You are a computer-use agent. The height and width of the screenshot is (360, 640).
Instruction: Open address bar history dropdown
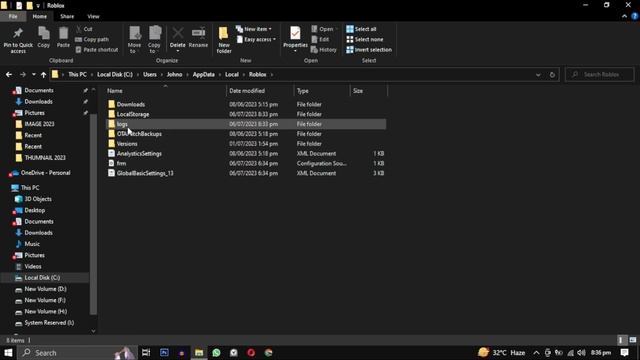[x=538, y=75]
